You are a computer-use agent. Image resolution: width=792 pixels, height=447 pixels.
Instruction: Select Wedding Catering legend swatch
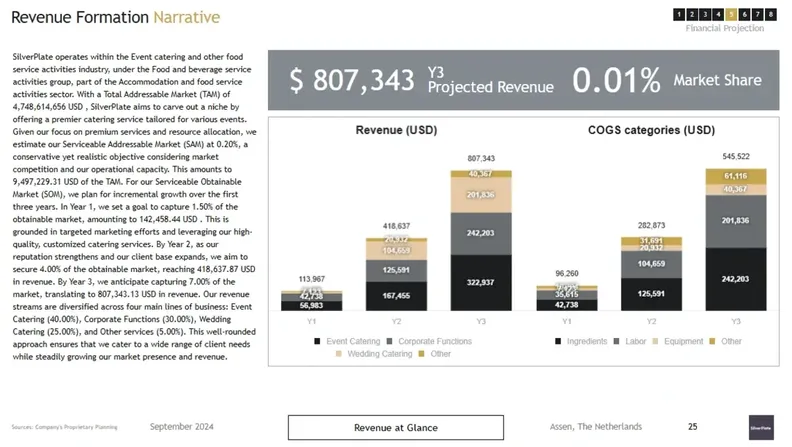coord(339,354)
